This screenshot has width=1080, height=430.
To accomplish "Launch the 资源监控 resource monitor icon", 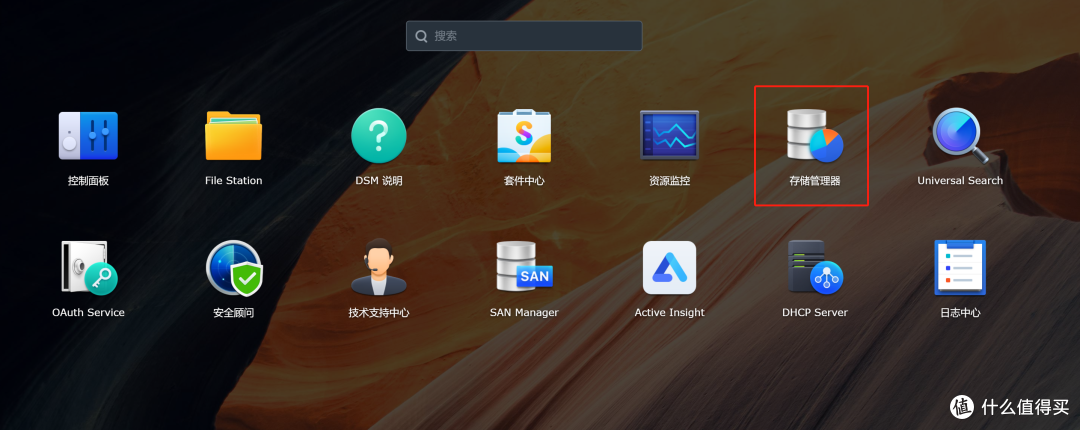I will [x=669, y=135].
